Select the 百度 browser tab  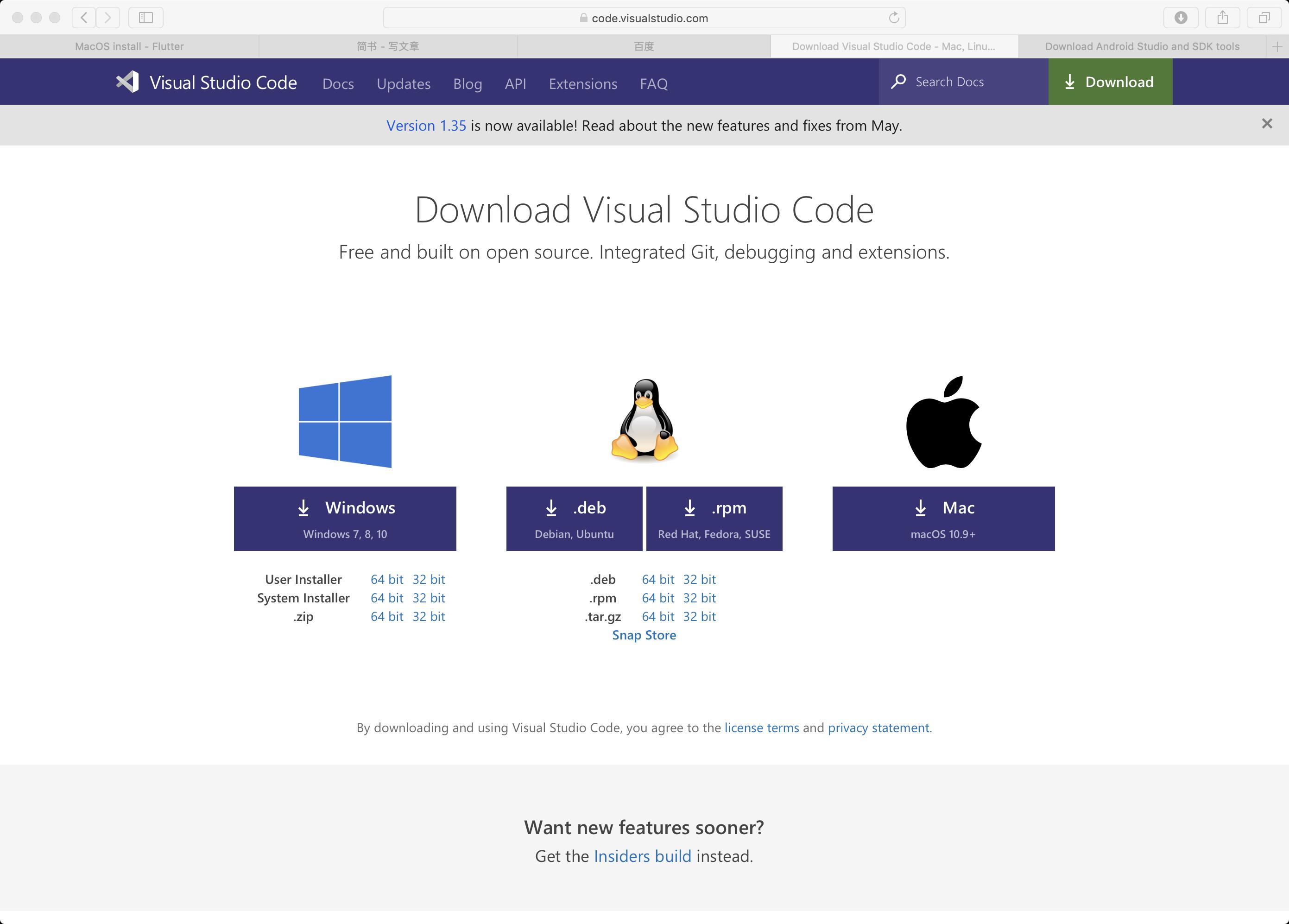643,45
